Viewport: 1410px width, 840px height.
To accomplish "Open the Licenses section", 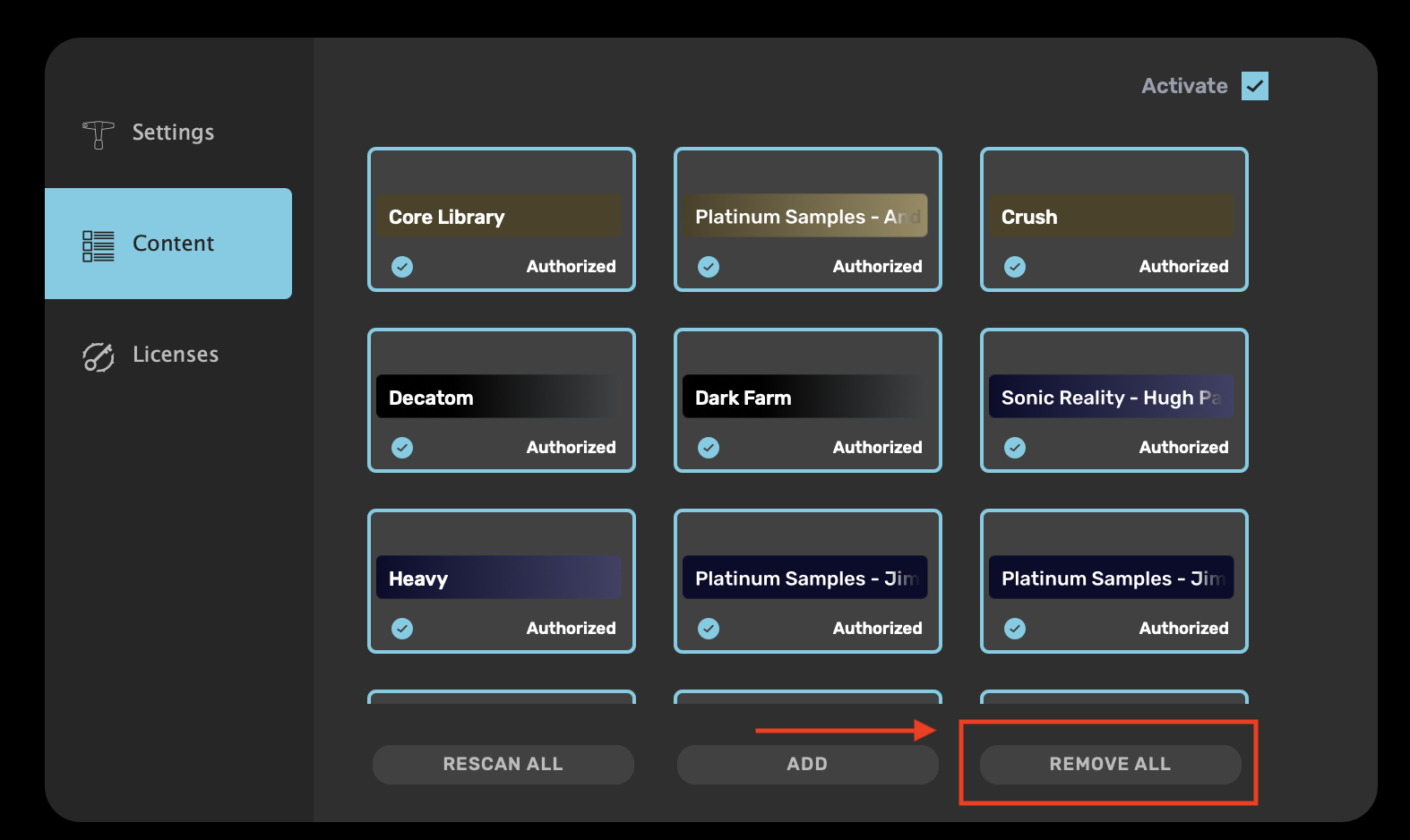I will click(168, 355).
